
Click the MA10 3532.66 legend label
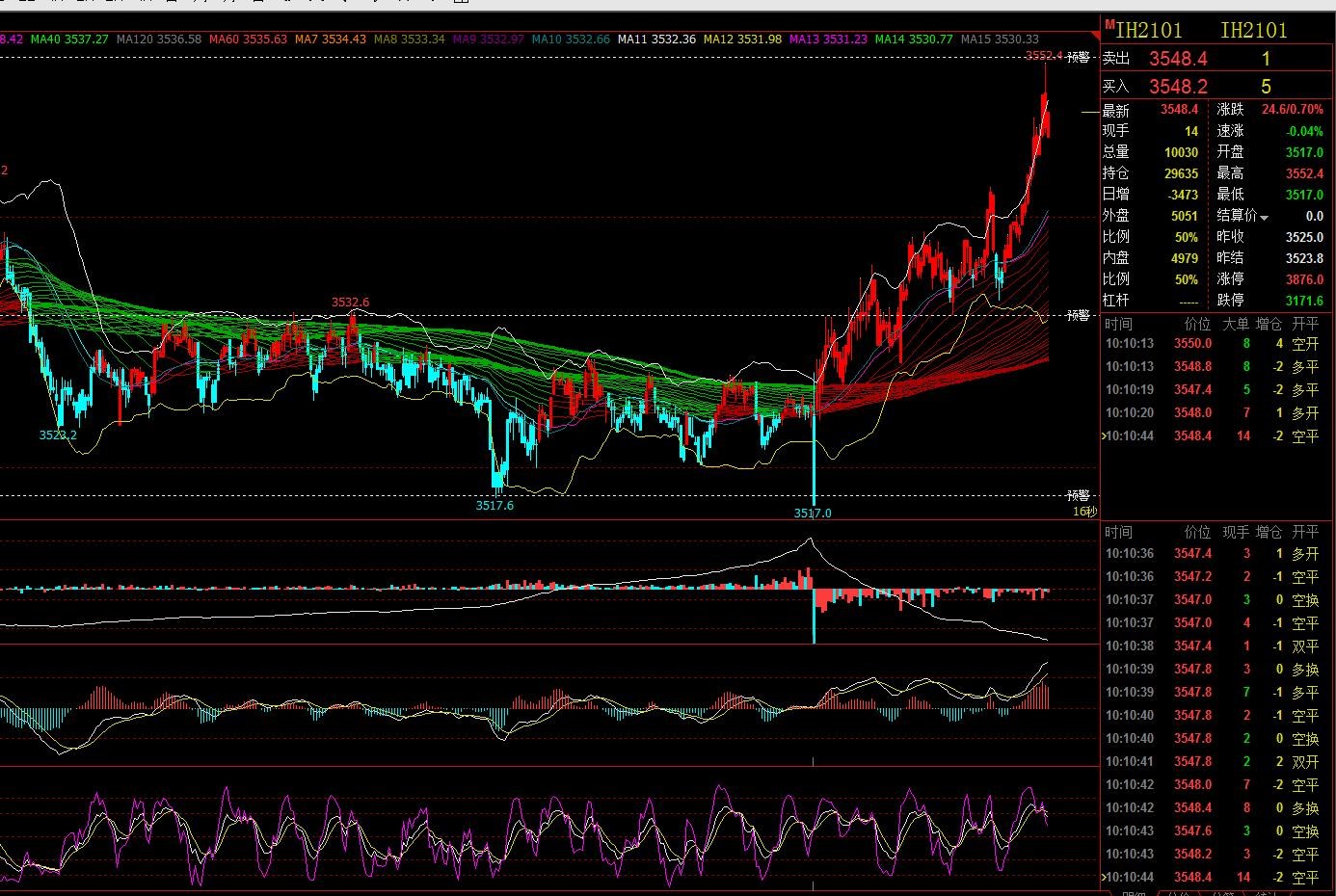571,40
